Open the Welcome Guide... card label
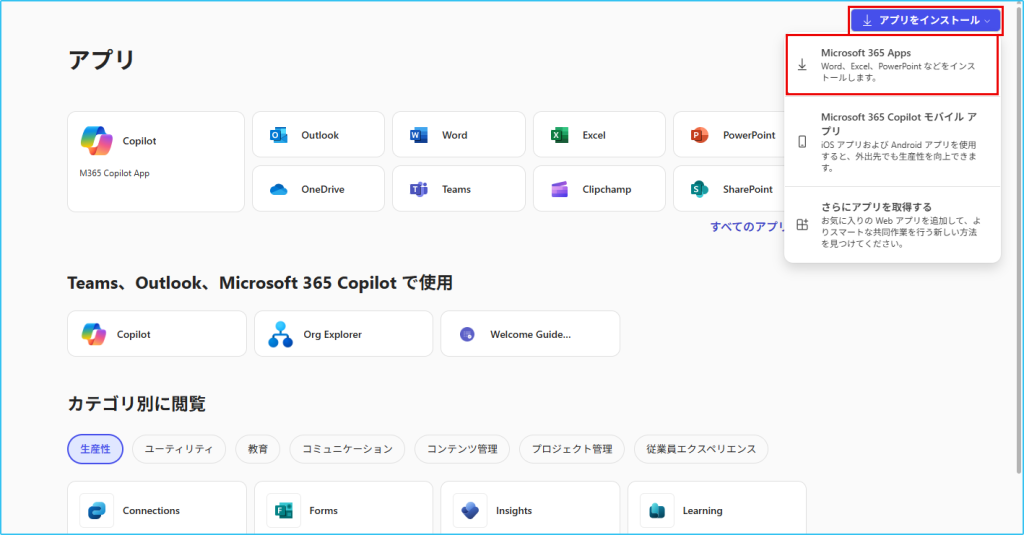1024x535 pixels. click(530, 334)
